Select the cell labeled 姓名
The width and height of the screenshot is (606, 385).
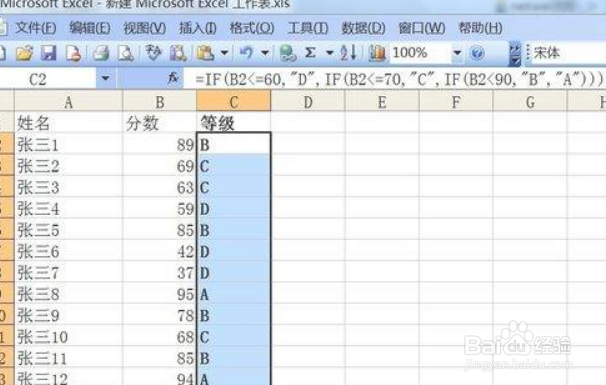point(68,123)
